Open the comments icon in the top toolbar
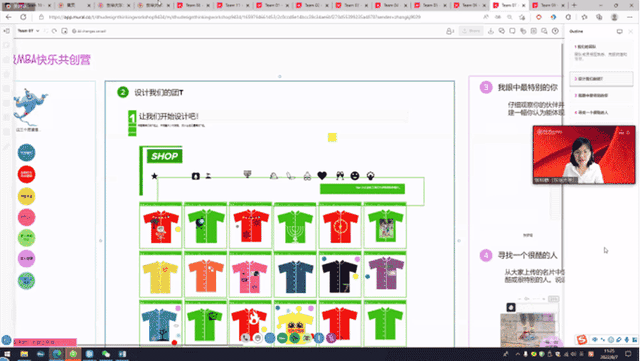The width and height of the screenshot is (640, 361). point(502,31)
